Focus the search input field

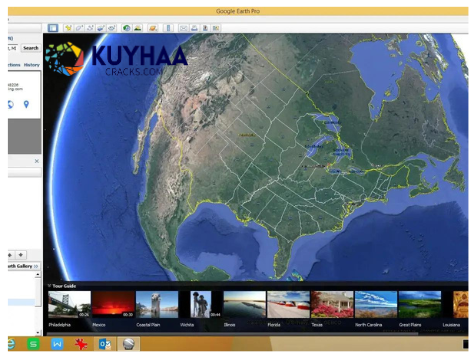(x=13, y=48)
